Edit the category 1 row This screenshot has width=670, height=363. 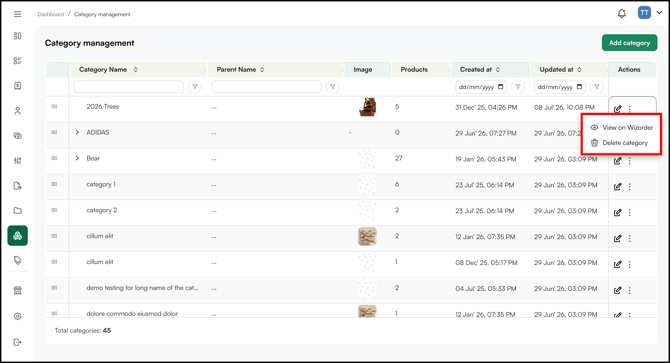click(617, 187)
